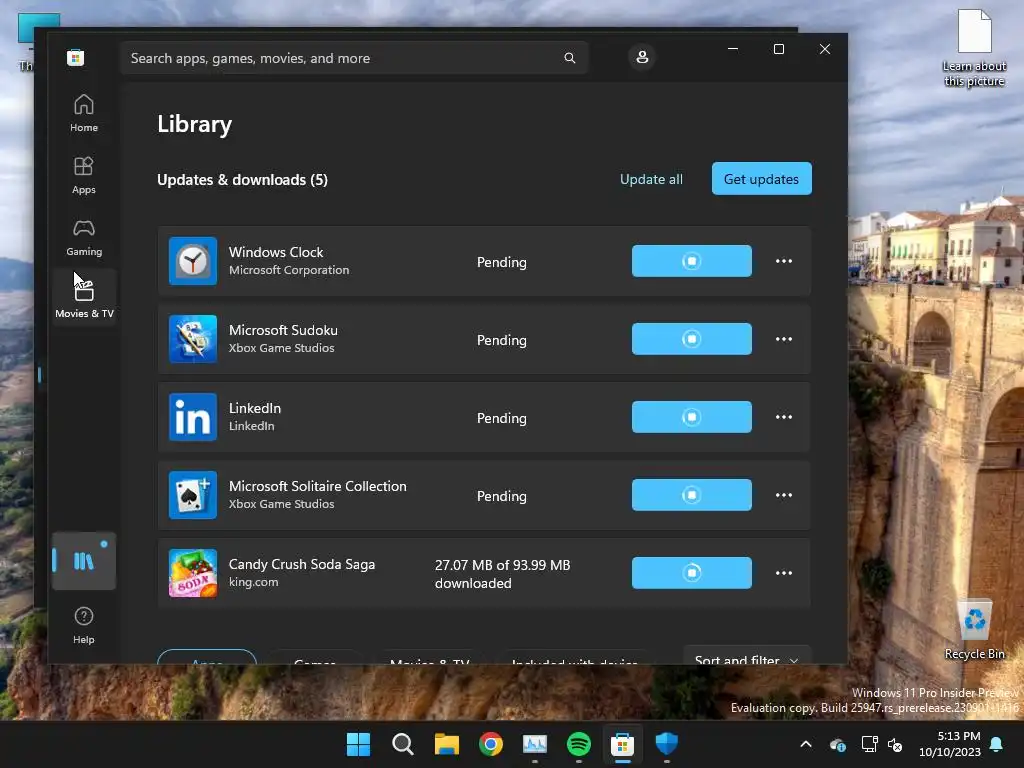Select the Library sidebar icon

(x=84, y=561)
